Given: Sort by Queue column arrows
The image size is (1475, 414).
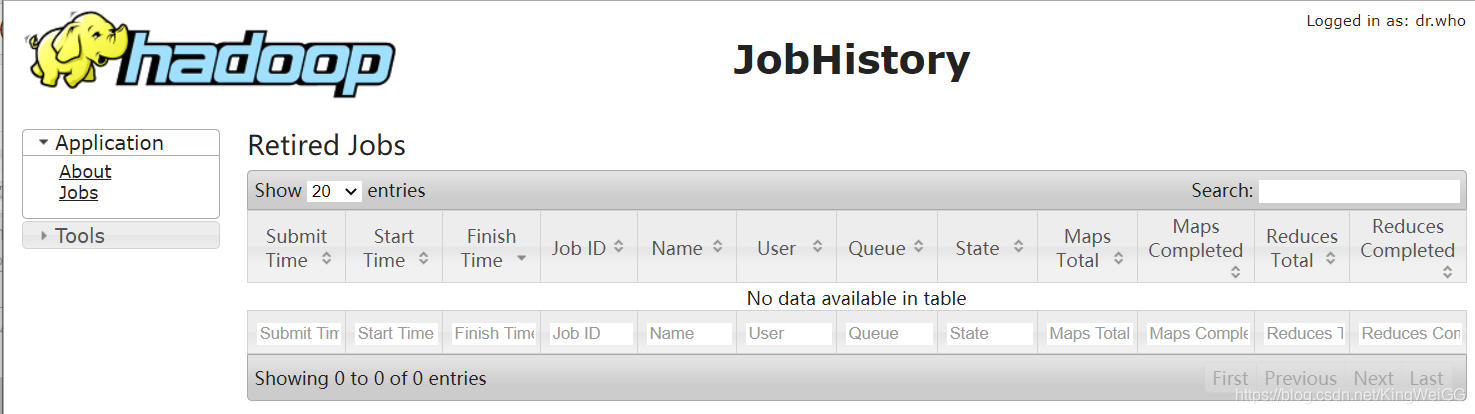Looking at the screenshot, I should [921, 247].
